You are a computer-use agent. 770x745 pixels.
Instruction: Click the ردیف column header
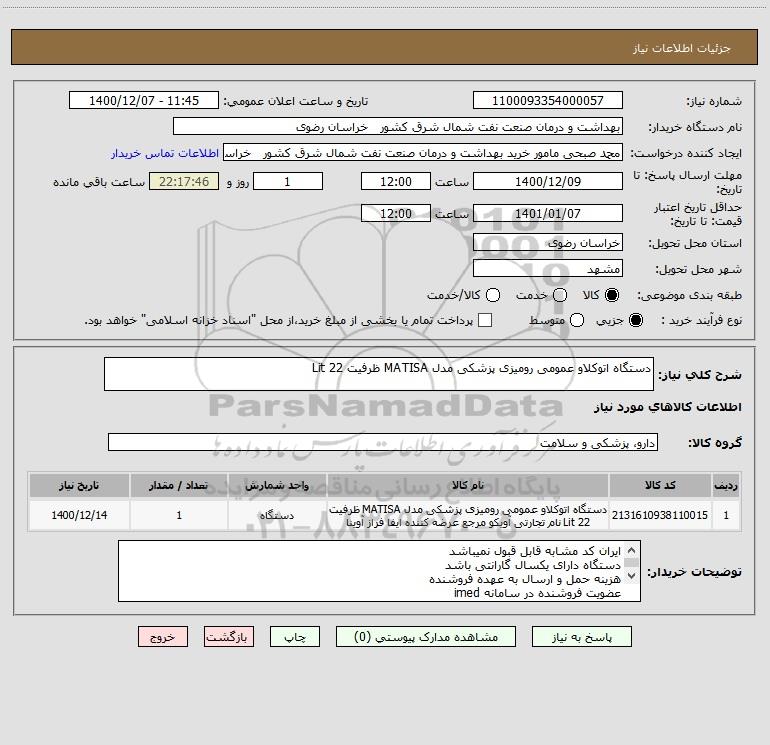(x=726, y=485)
